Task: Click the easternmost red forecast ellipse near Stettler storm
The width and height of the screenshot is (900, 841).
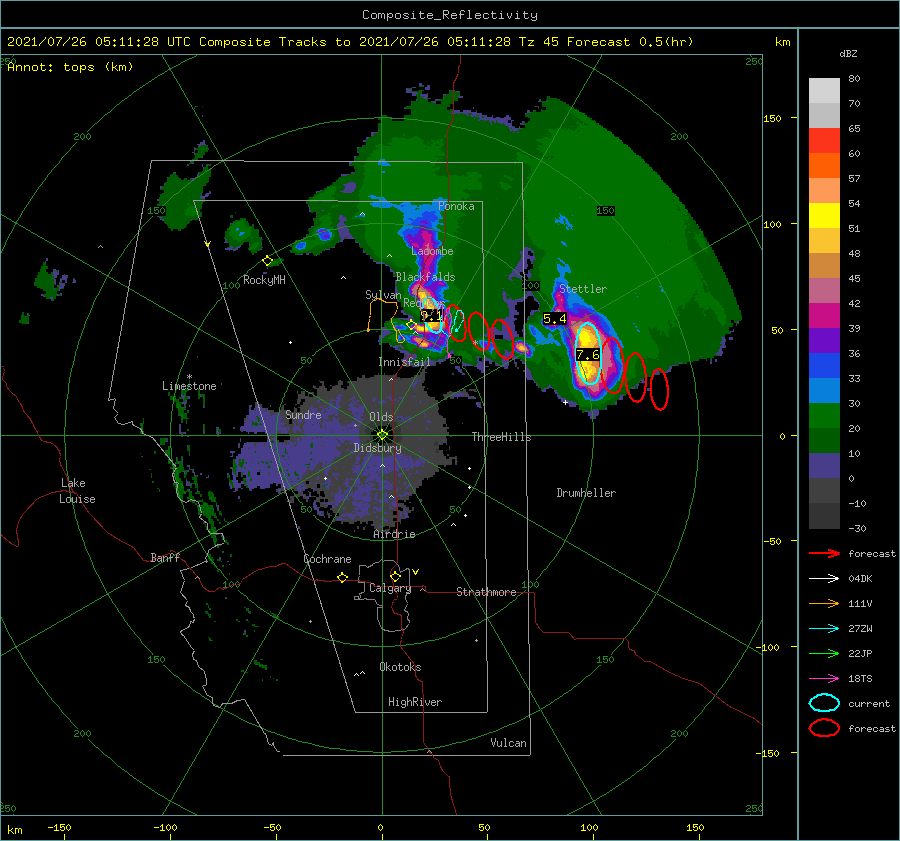Action: 660,389
